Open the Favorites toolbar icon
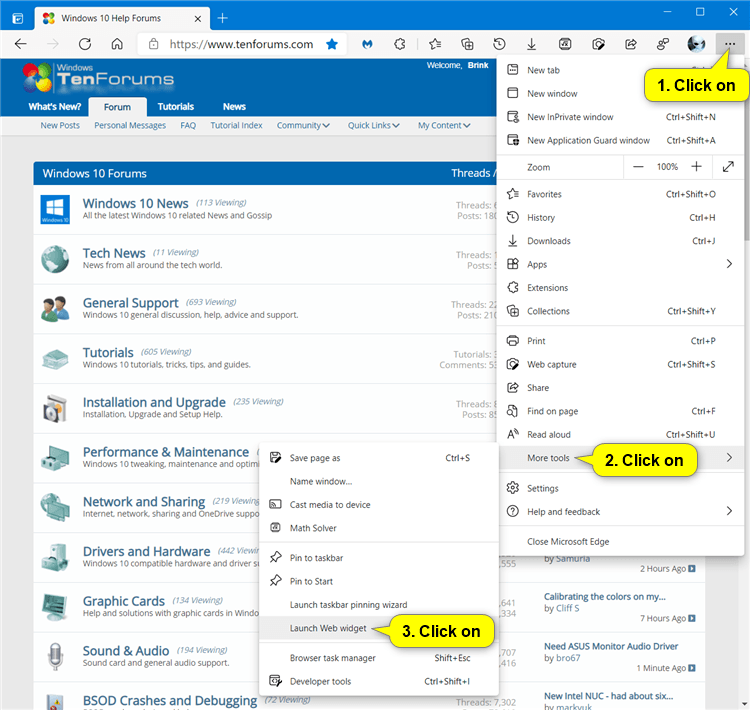 435,44
